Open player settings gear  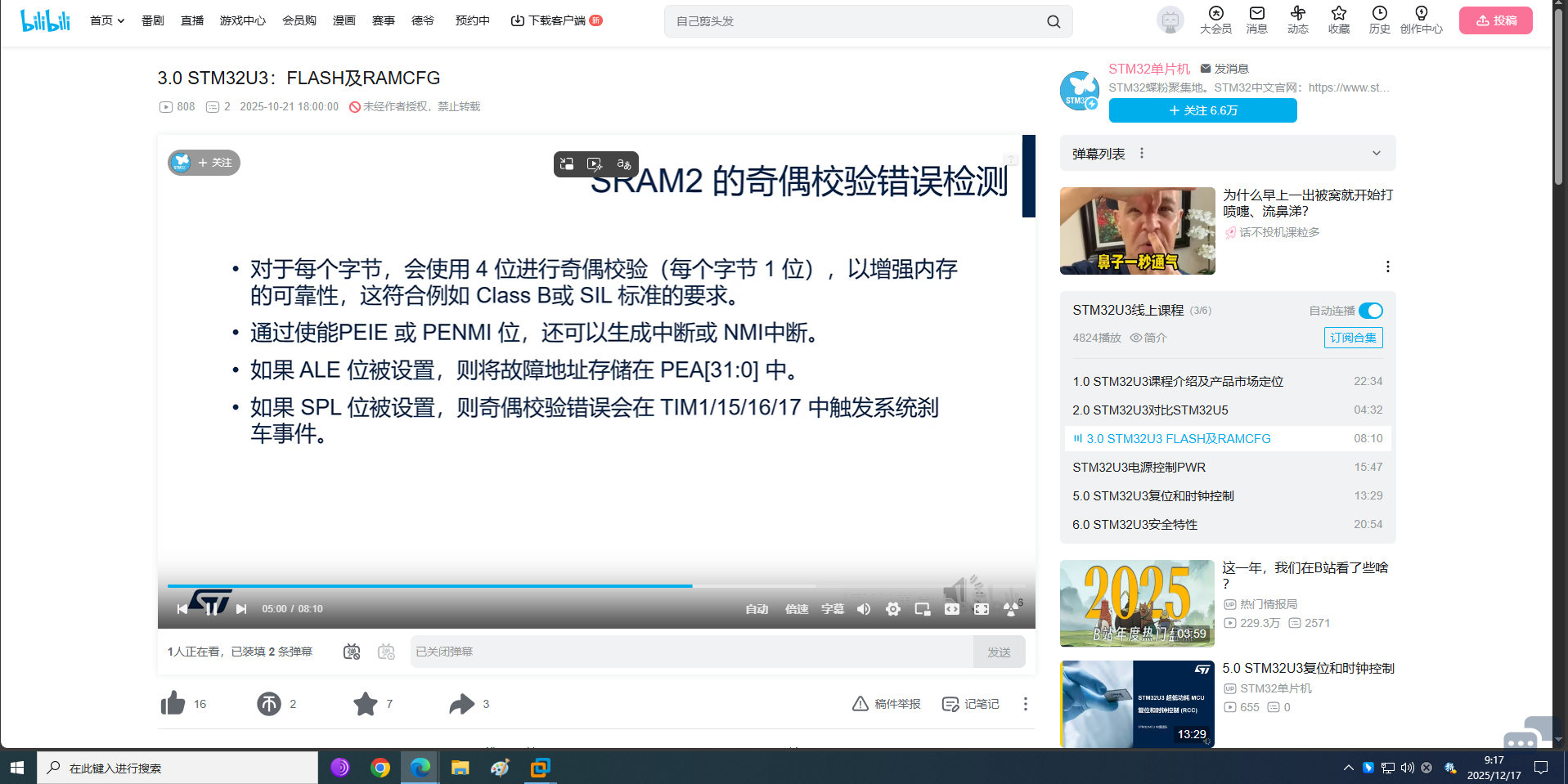[x=893, y=609]
